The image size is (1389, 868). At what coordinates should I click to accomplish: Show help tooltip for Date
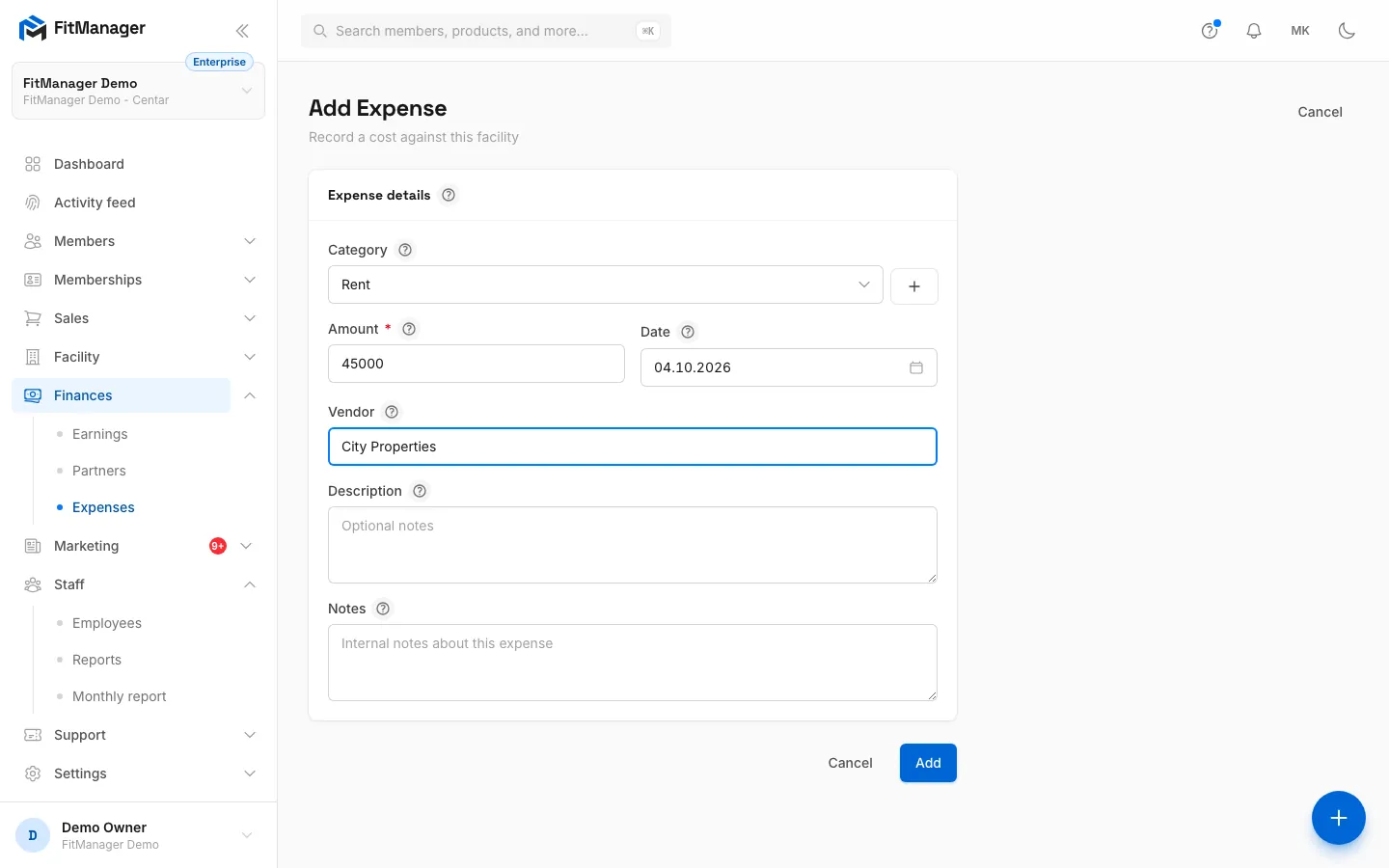click(688, 332)
